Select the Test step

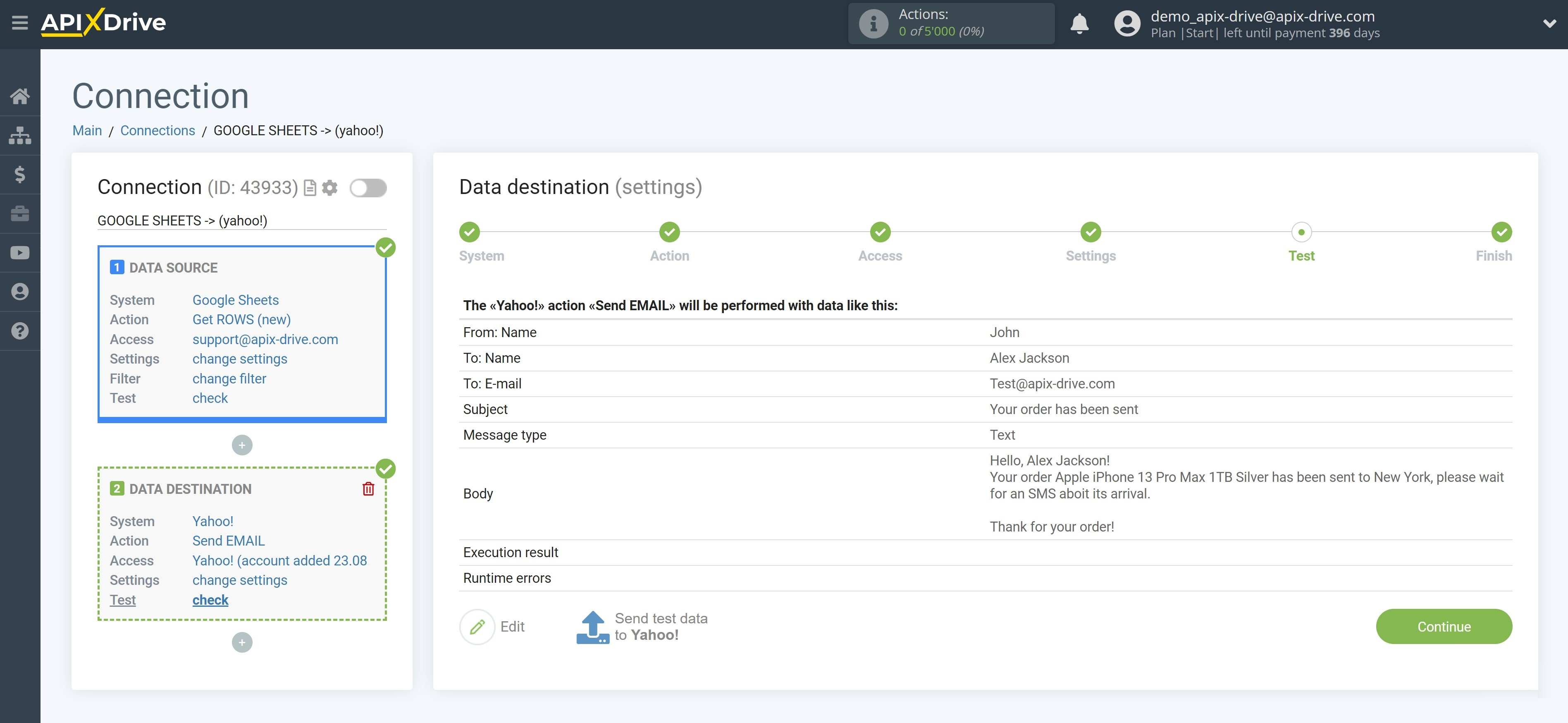1301,232
